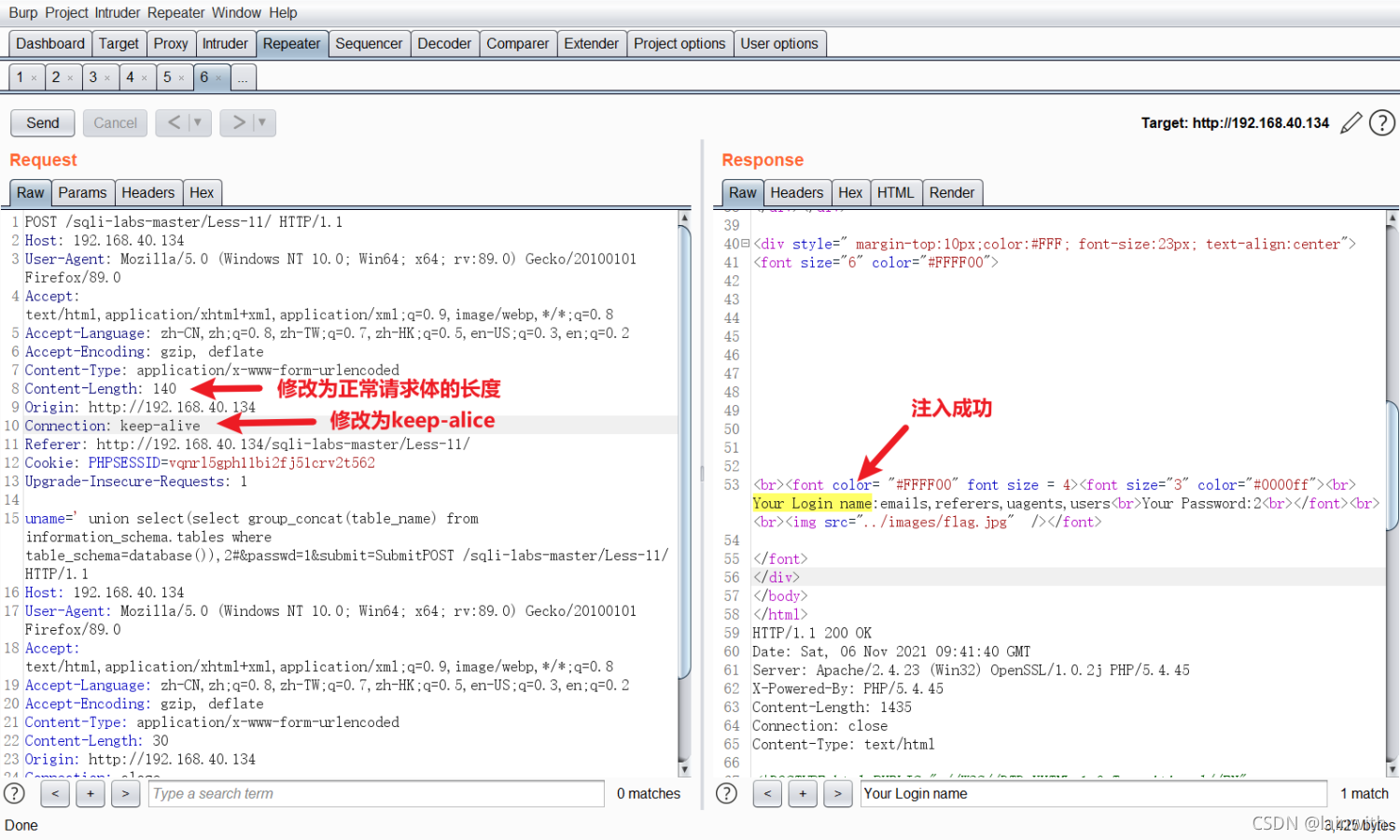The height and width of the screenshot is (840, 1400).
Task: Select Repeater sub-tab 5
Action: click(167, 77)
